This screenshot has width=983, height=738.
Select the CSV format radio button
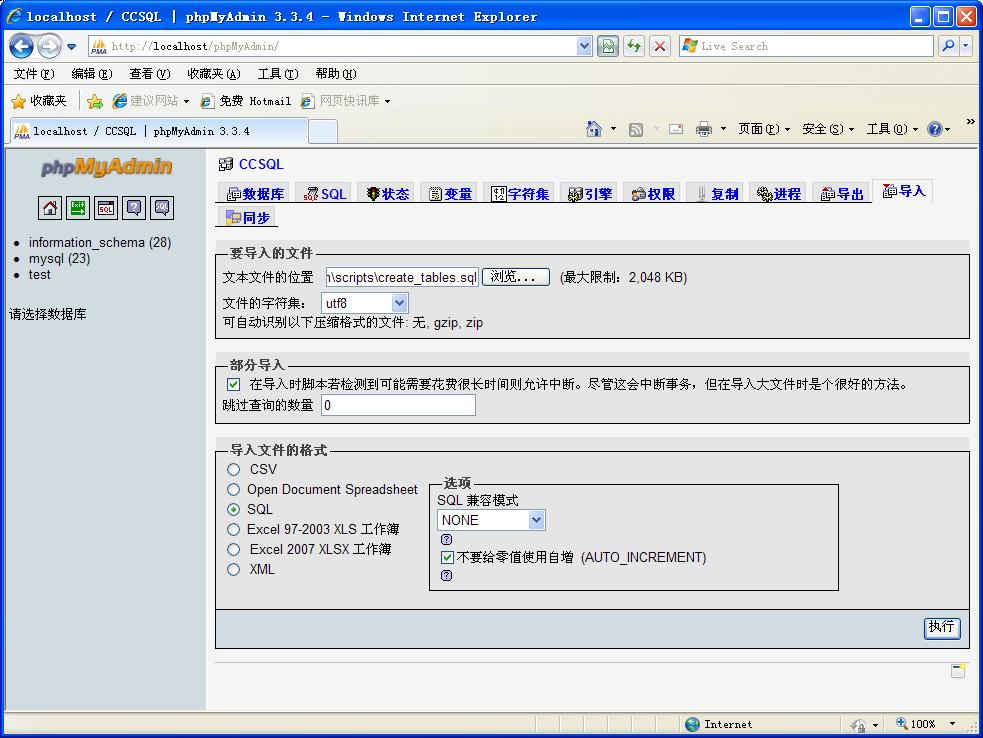point(234,469)
